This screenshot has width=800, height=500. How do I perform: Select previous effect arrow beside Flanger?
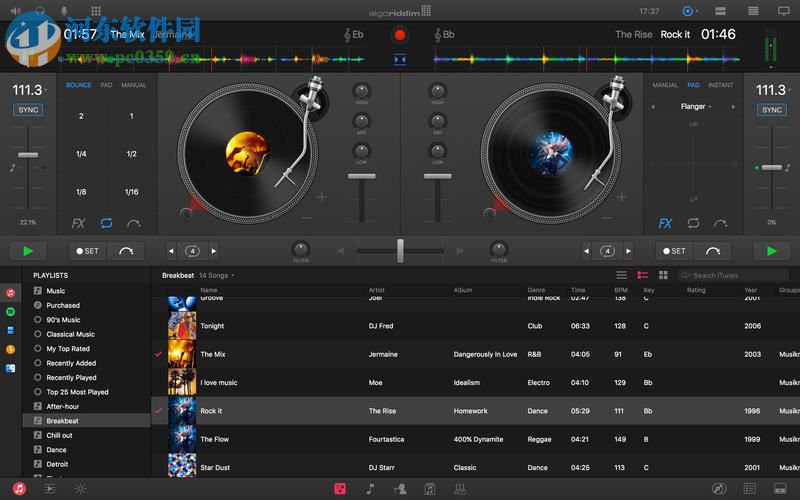point(653,107)
